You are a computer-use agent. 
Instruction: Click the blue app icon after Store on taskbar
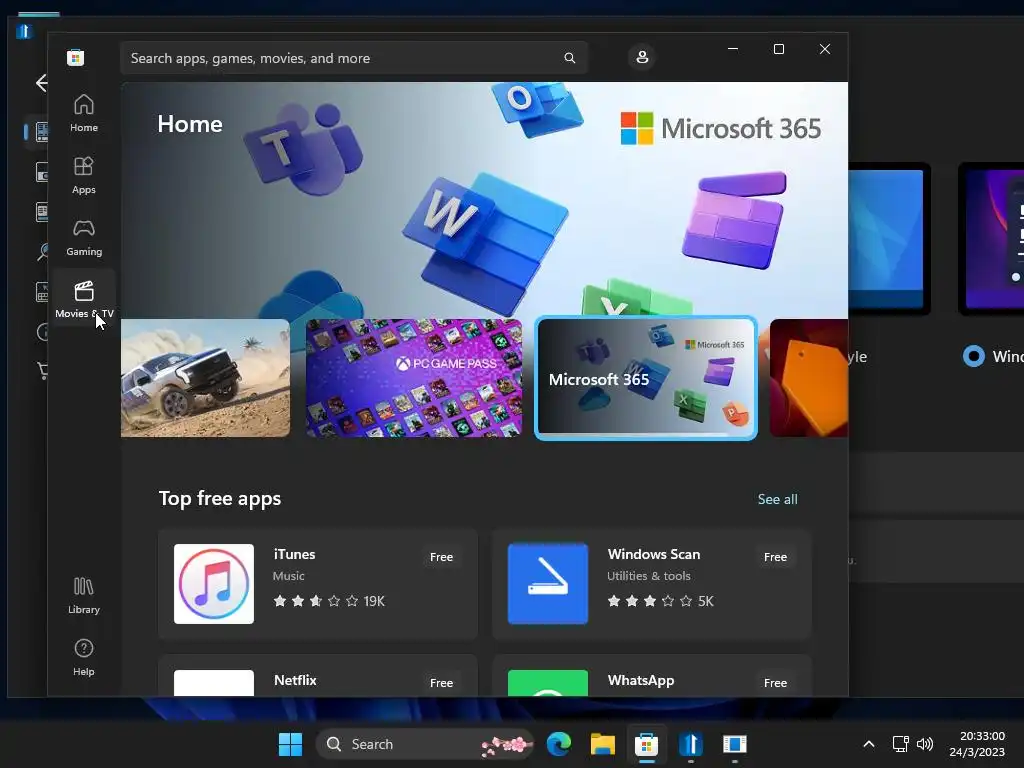pyautogui.click(x=690, y=744)
